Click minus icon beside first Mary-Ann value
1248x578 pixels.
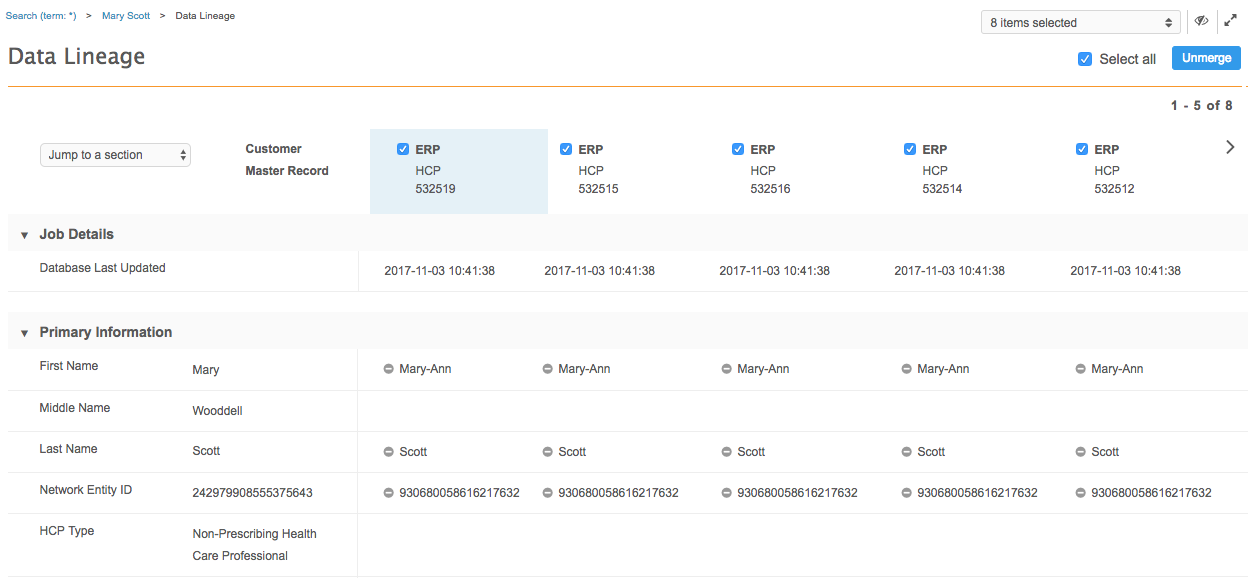(389, 369)
